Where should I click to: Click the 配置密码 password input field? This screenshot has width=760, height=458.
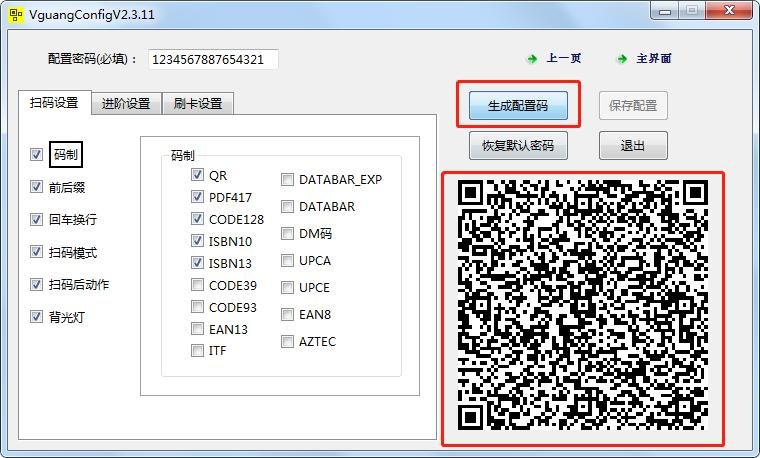213,60
